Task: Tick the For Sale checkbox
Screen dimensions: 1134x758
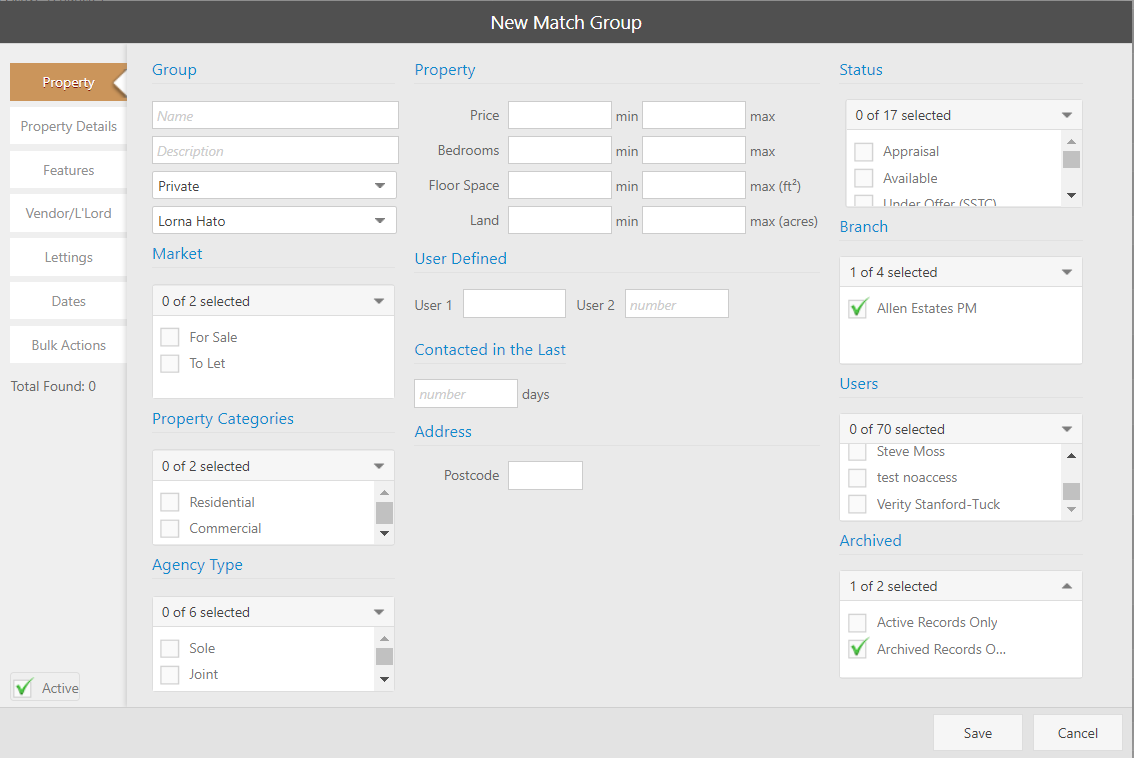Action: coord(170,337)
